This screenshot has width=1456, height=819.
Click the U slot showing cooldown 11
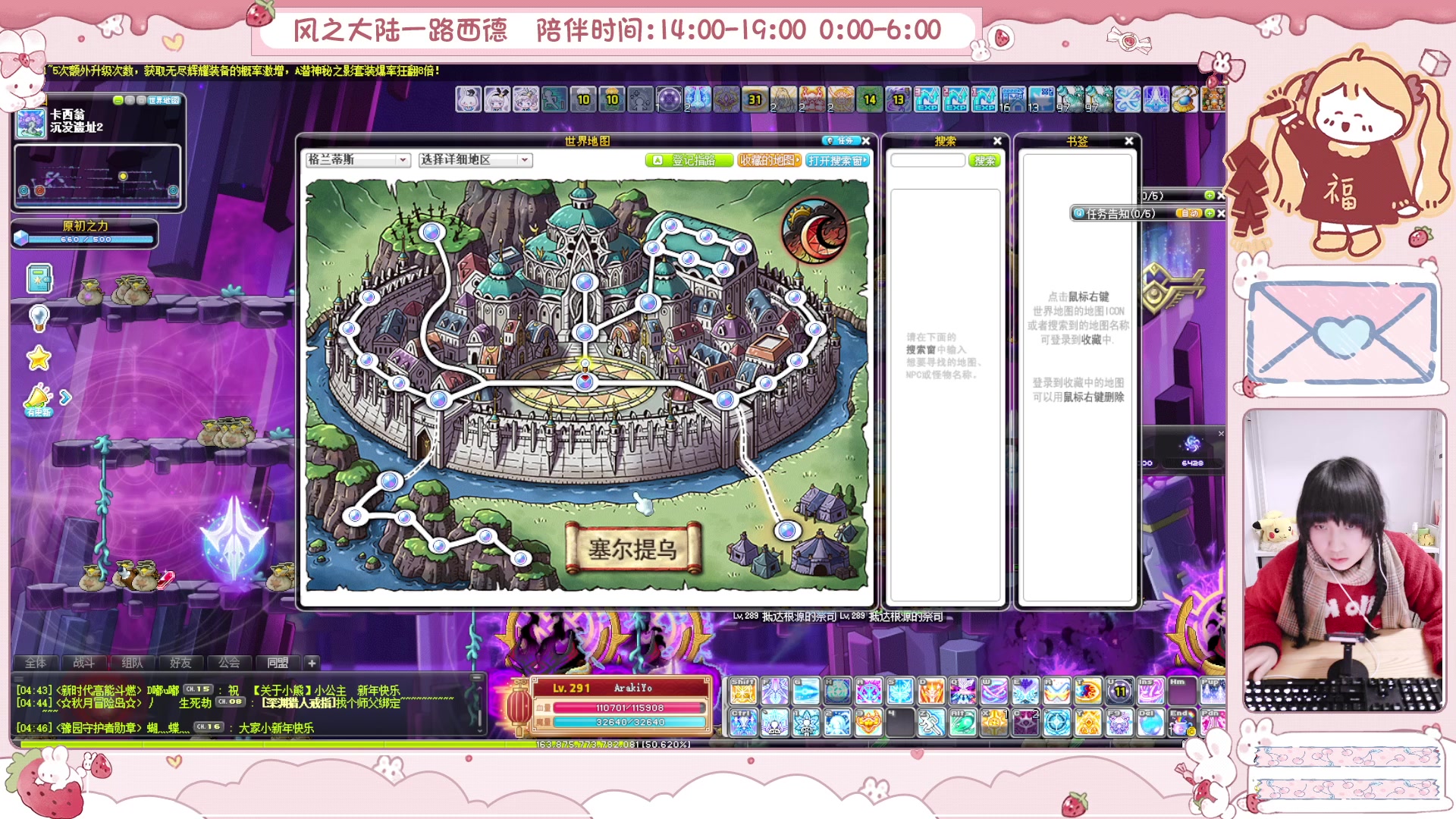[x=1119, y=691]
